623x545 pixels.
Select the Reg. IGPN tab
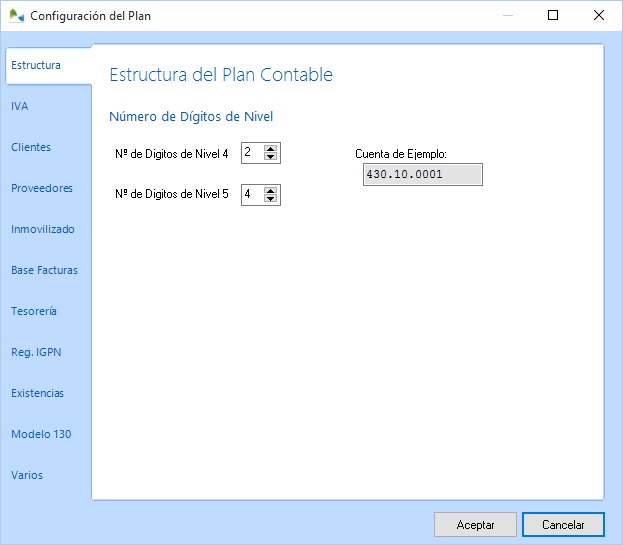click(36, 352)
